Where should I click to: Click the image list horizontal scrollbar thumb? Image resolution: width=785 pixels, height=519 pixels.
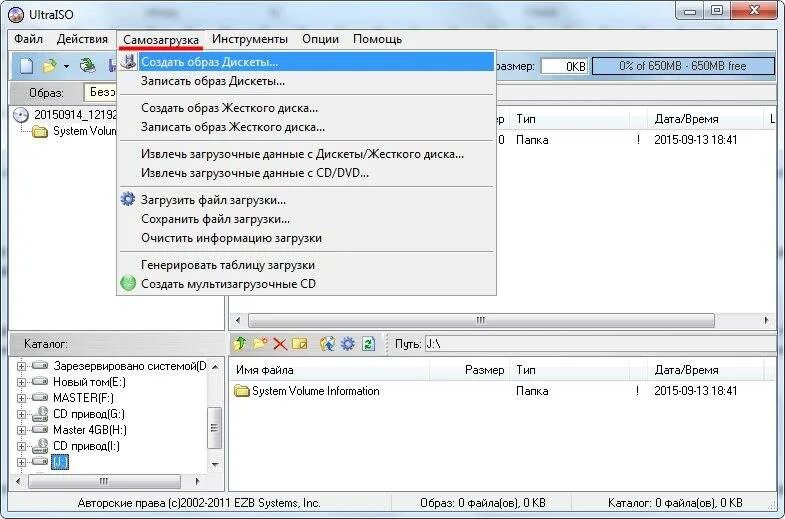481,320
